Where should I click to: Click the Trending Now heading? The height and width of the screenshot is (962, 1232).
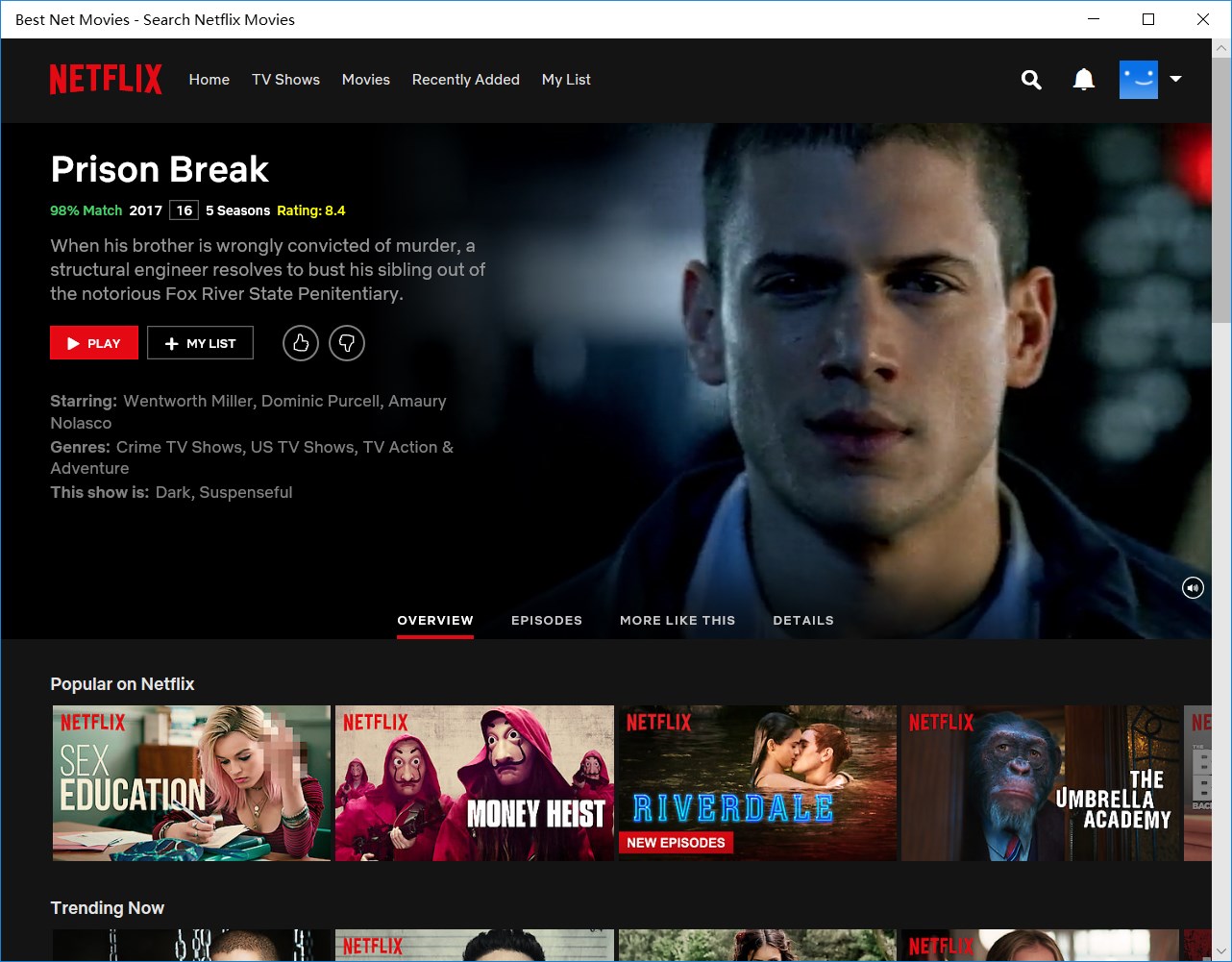point(107,908)
